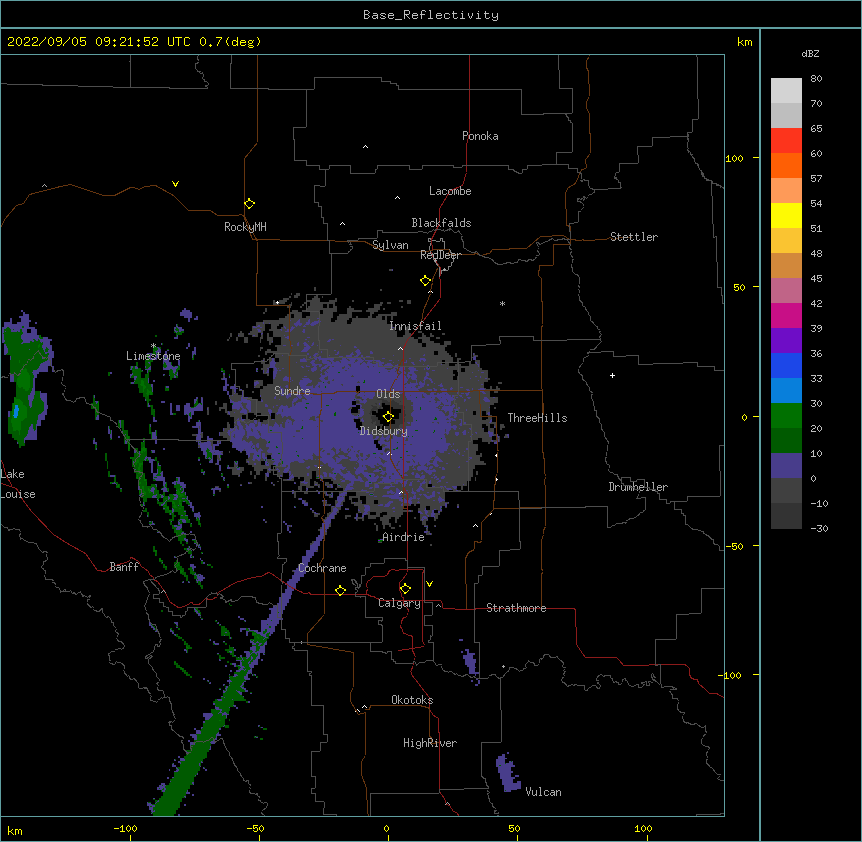Click the white asterisk east of Innisfail
Screen dimensions: 862x842
pyautogui.click(x=502, y=303)
